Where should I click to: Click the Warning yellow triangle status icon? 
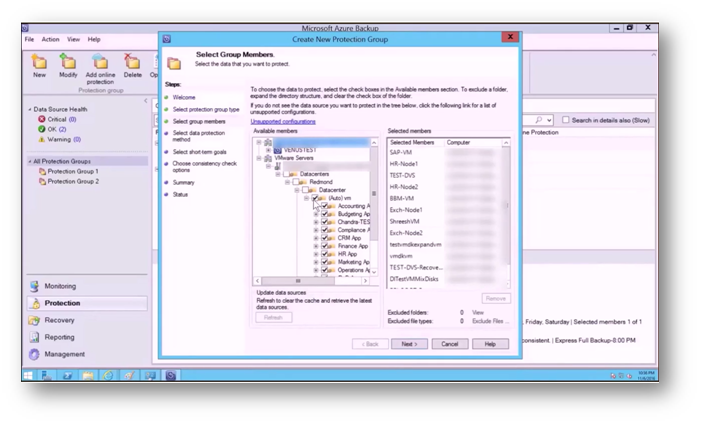(x=42, y=139)
